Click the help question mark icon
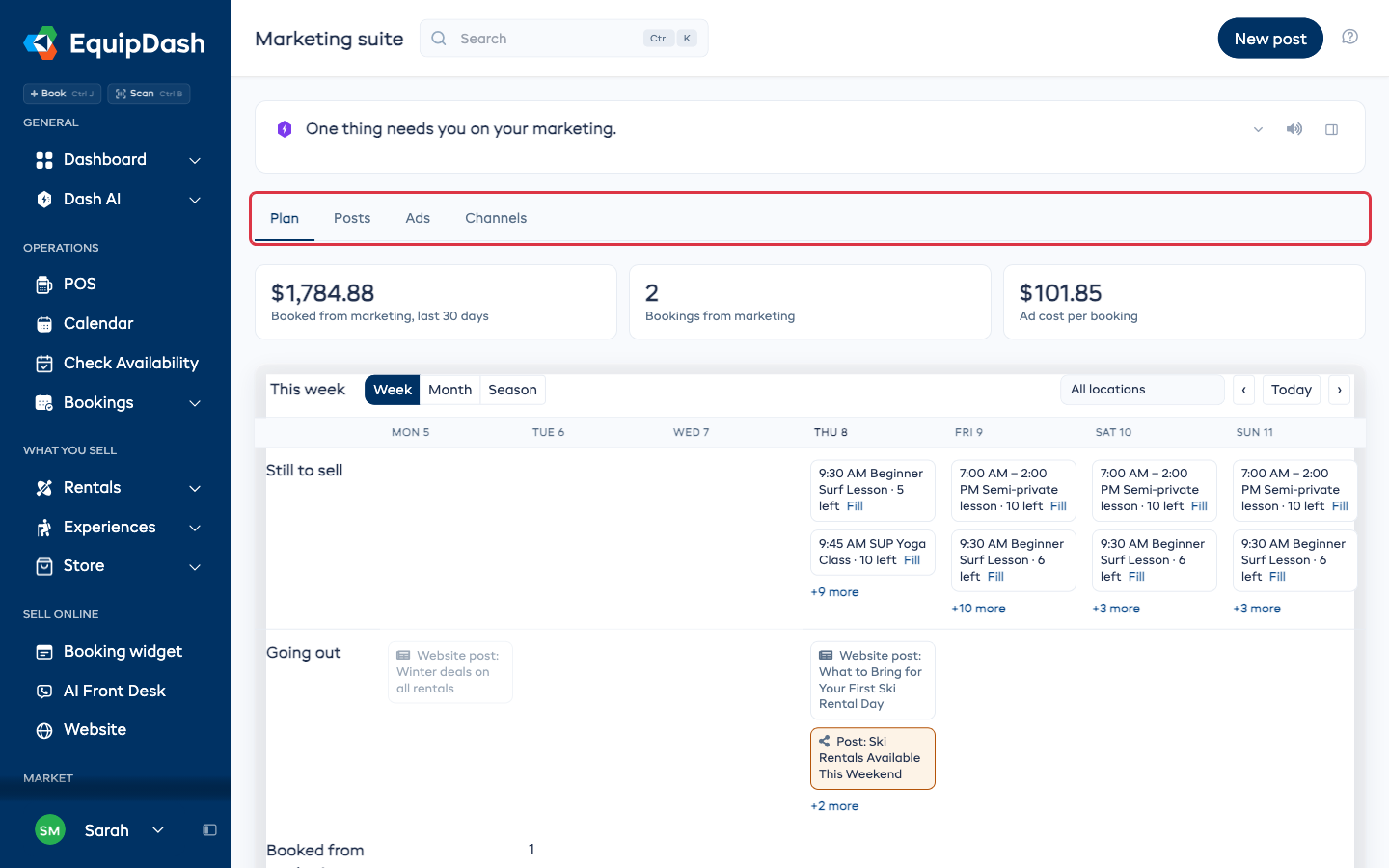 (x=1350, y=37)
